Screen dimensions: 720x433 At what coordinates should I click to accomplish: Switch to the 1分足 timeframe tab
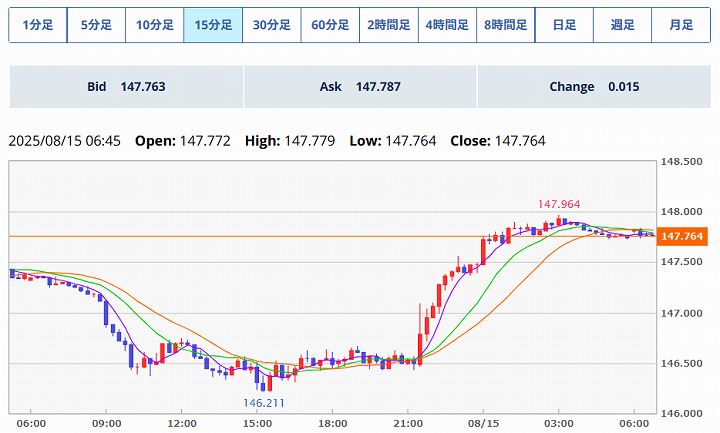38,25
